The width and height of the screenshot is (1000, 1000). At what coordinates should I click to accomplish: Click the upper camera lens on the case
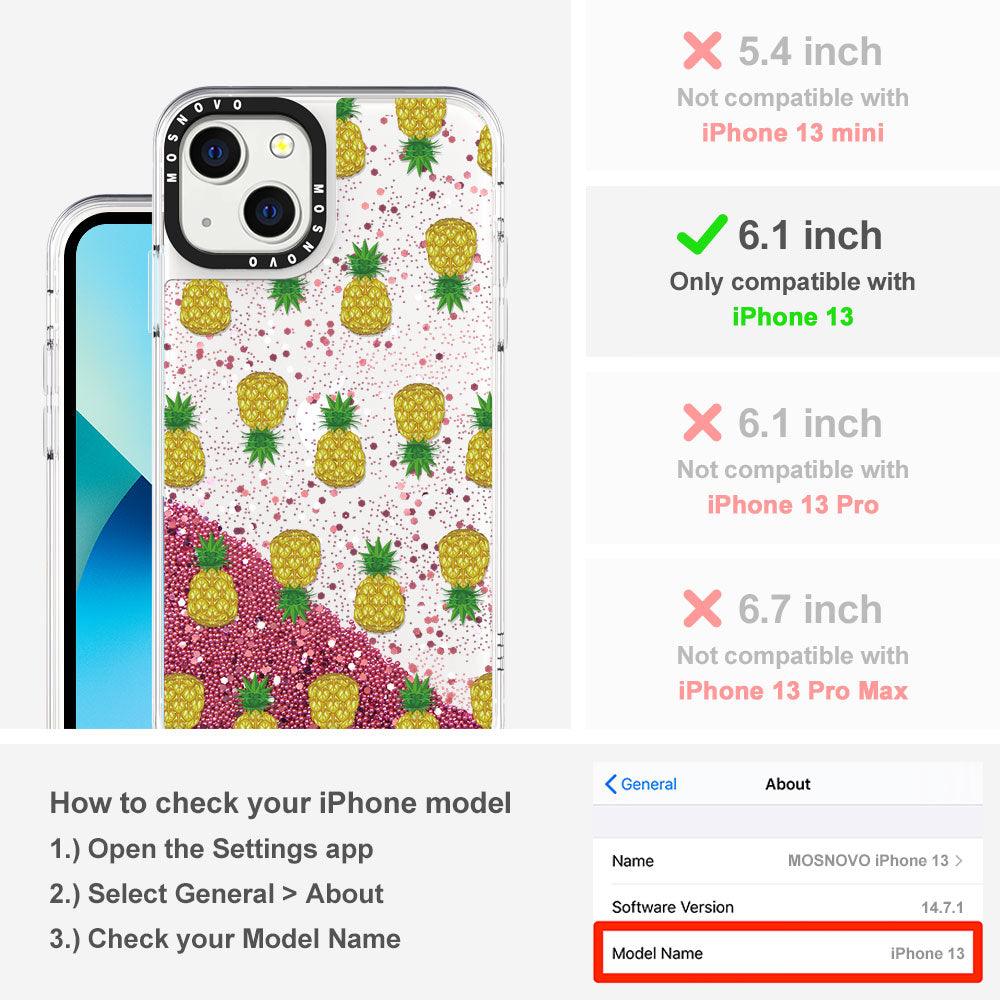pyautogui.click(x=216, y=153)
